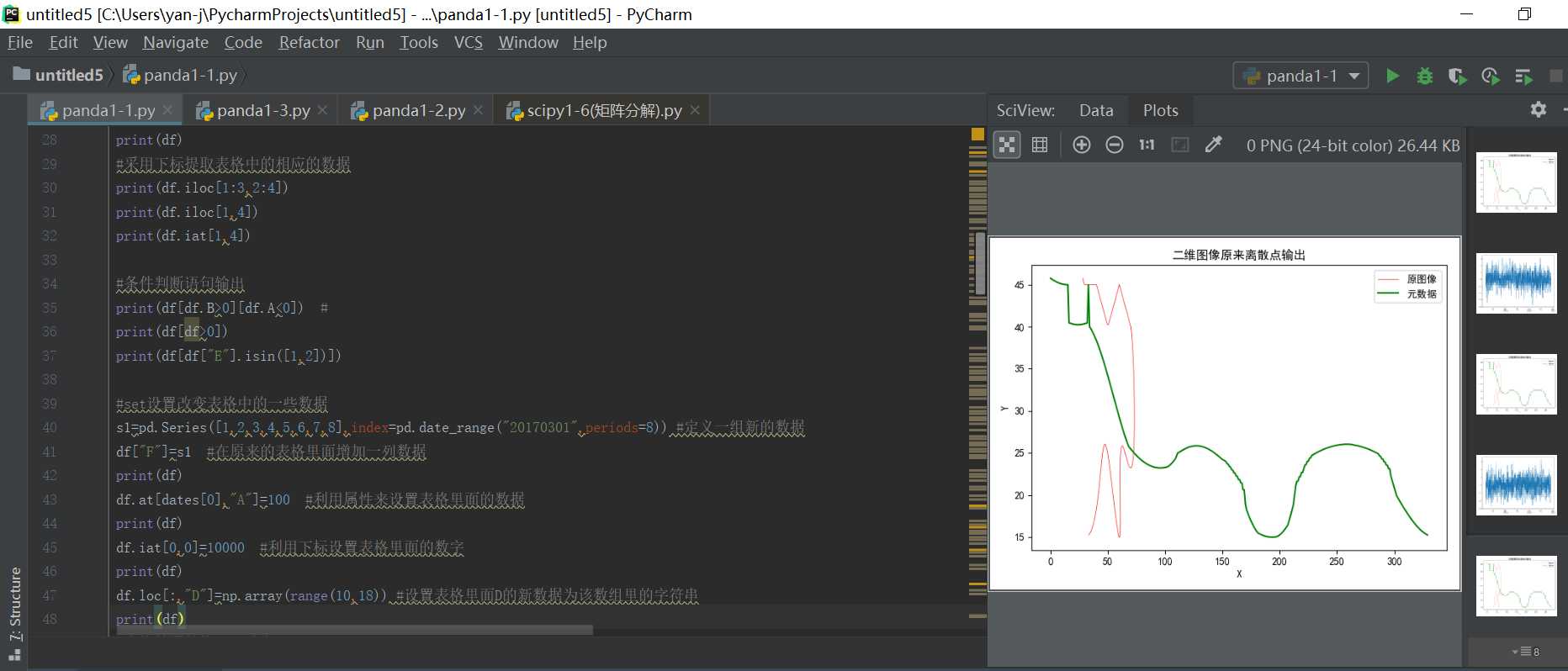1568x671 pixels.
Task: Click the stop process square icon
Action: 1556,76
